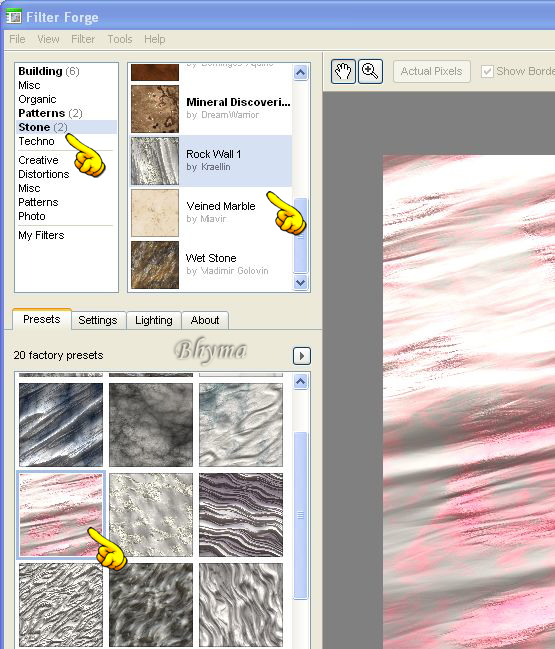This screenshot has width=555, height=649.
Task: Select the Patterns effects category above Photo
Action: (38, 202)
